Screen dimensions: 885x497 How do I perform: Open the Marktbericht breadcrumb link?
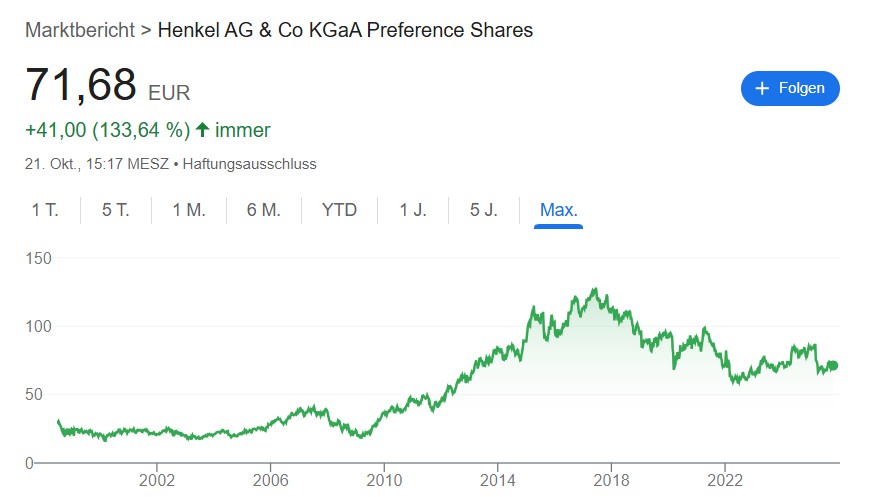tap(80, 30)
